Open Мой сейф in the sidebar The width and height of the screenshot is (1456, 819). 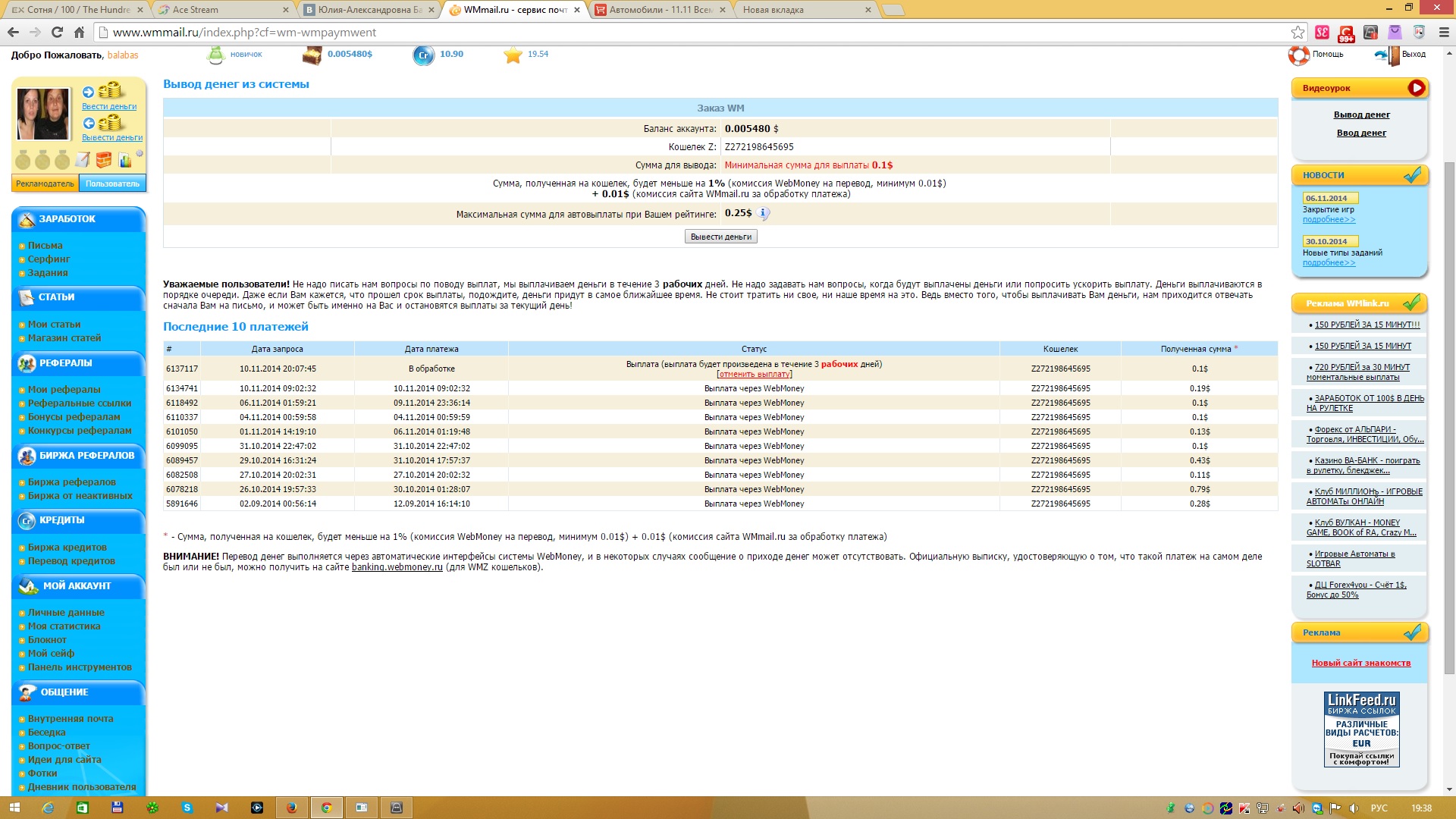click(51, 654)
